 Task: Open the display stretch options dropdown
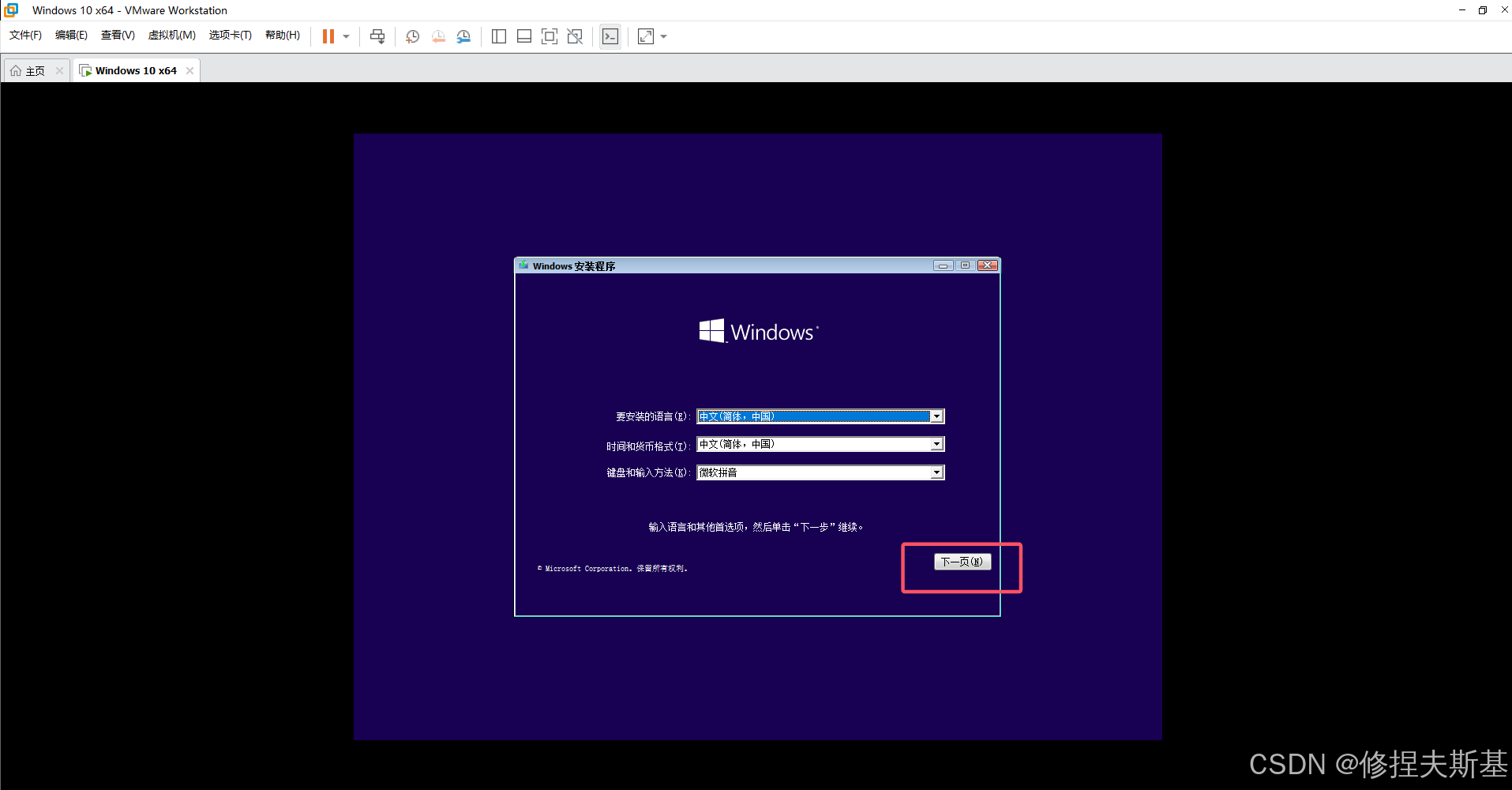(x=663, y=36)
